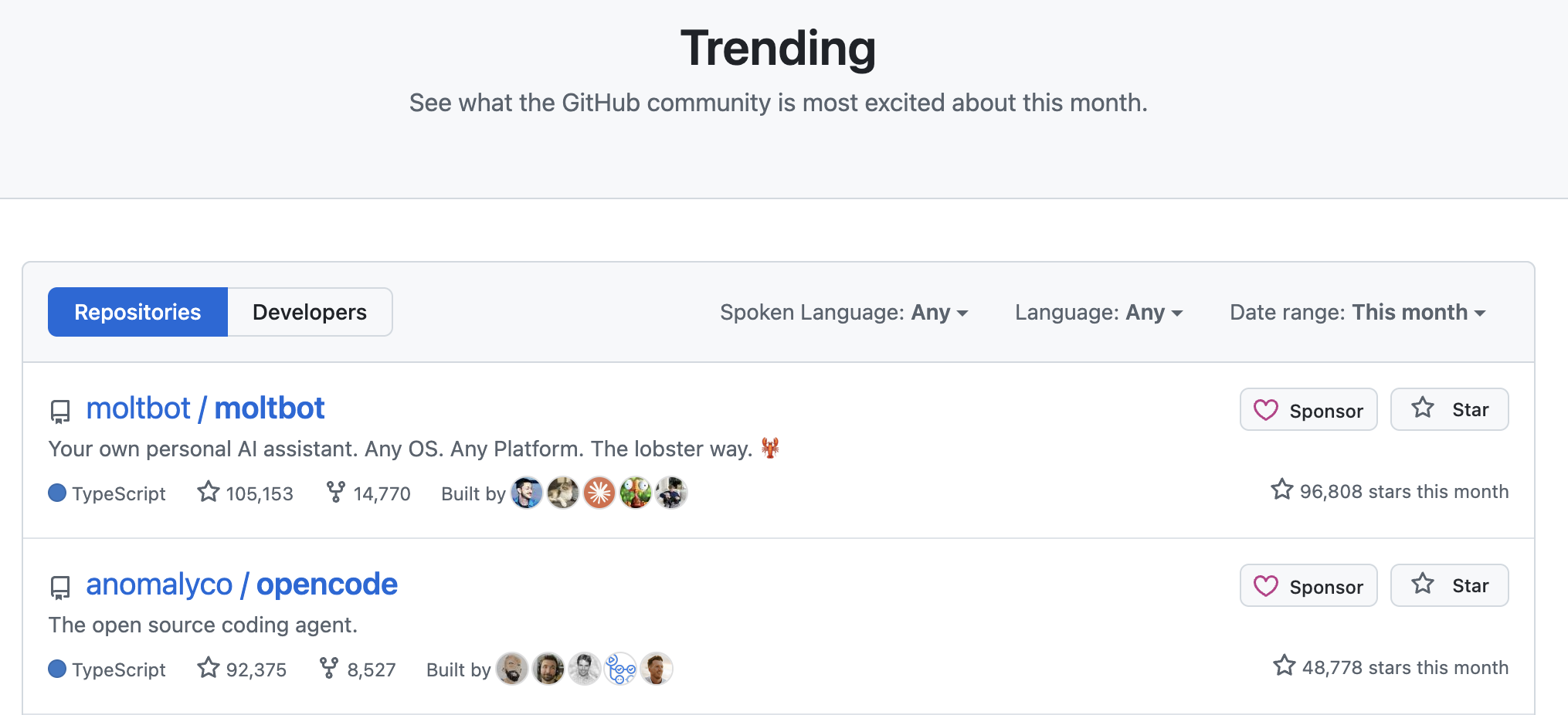This screenshot has height=715, width=1568.
Task: Open the Language filter dropdown
Action: point(1098,312)
